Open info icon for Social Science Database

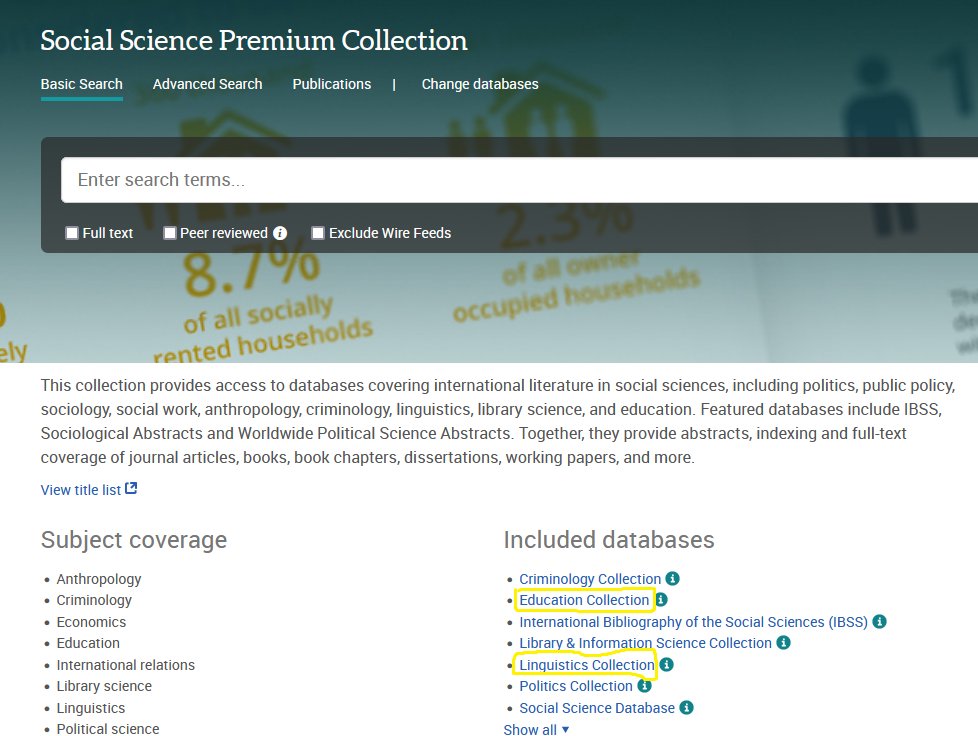pos(686,707)
